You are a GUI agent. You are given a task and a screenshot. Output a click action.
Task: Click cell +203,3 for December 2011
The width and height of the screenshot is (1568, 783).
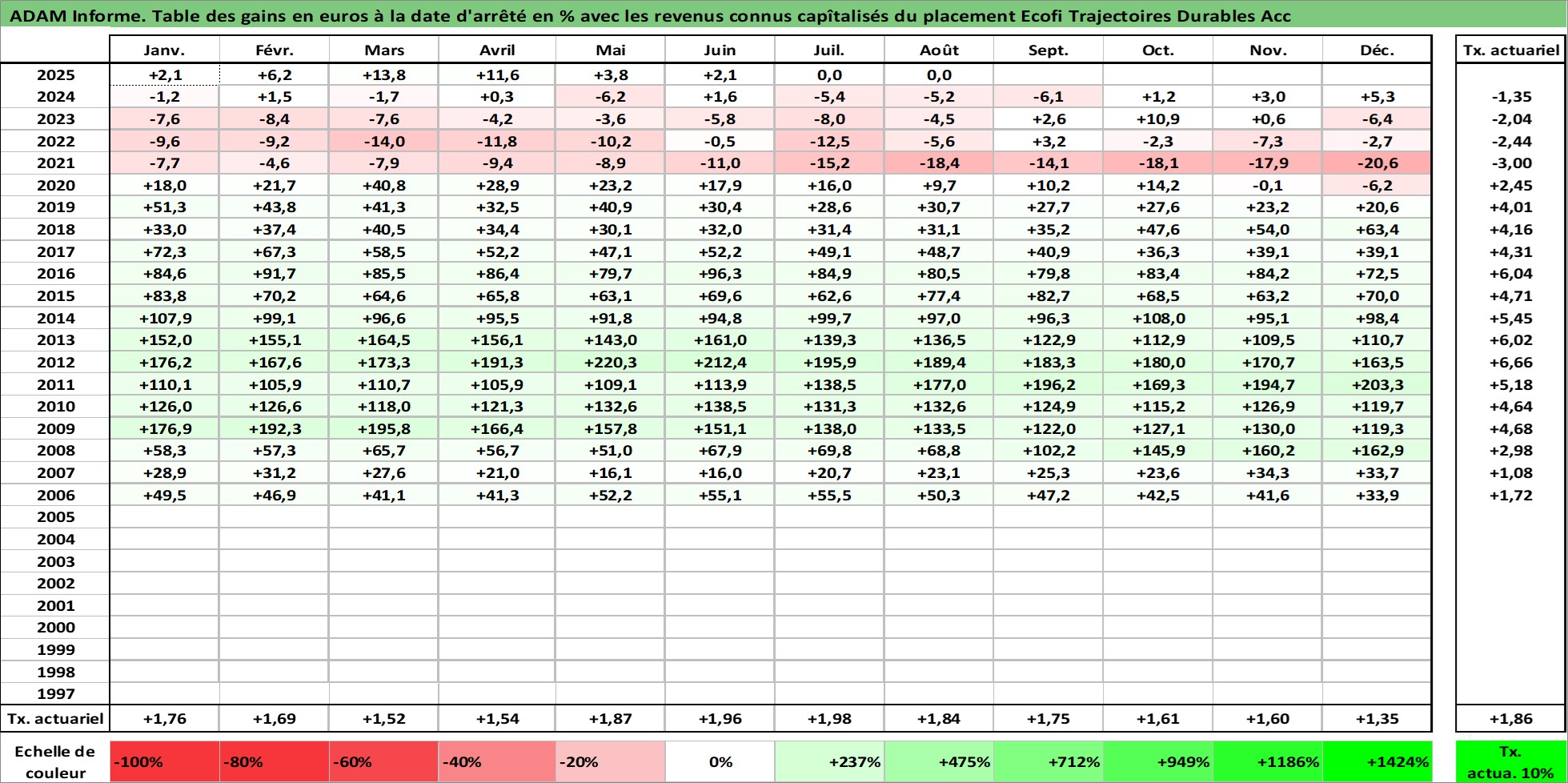(x=1377, y=384)
